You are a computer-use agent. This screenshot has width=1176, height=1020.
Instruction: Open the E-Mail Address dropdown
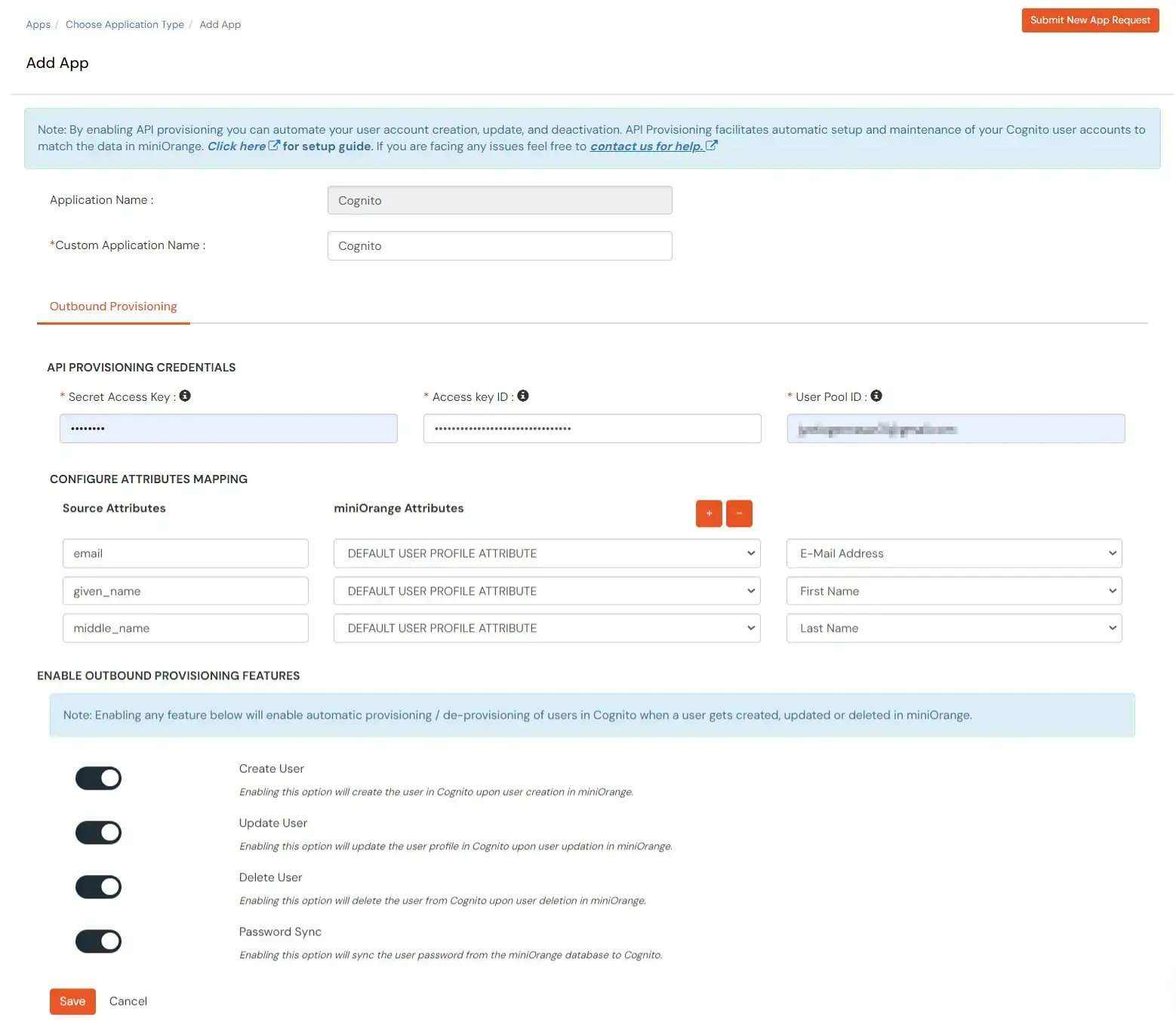954,553
